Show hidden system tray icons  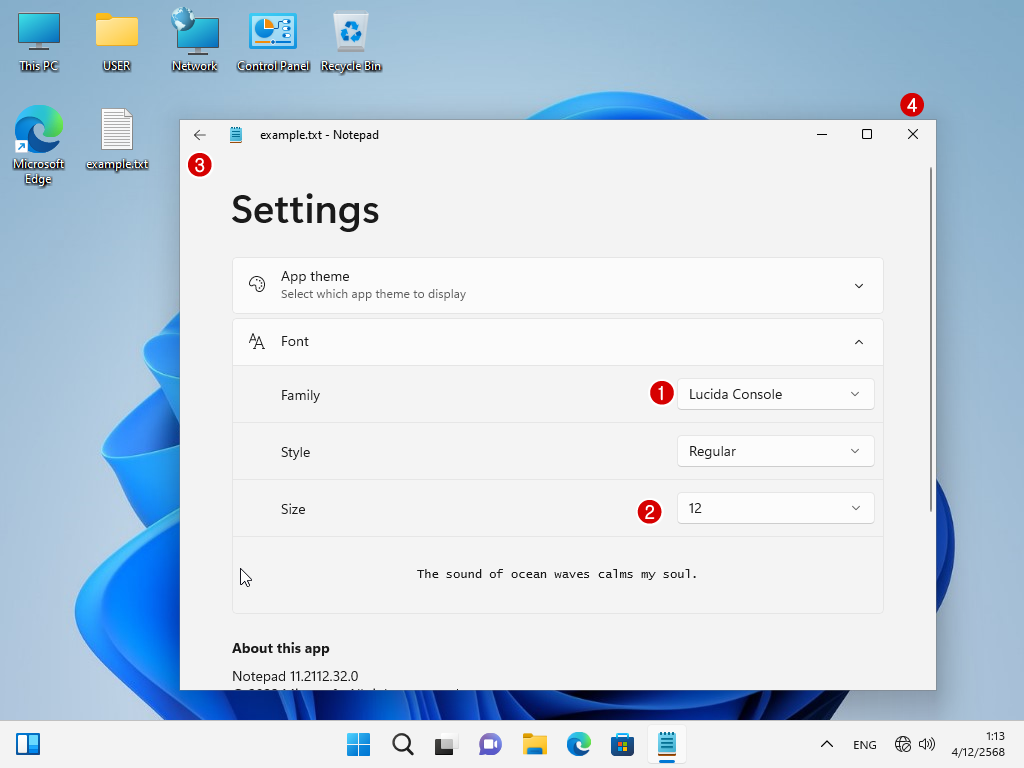click(826, 744)
